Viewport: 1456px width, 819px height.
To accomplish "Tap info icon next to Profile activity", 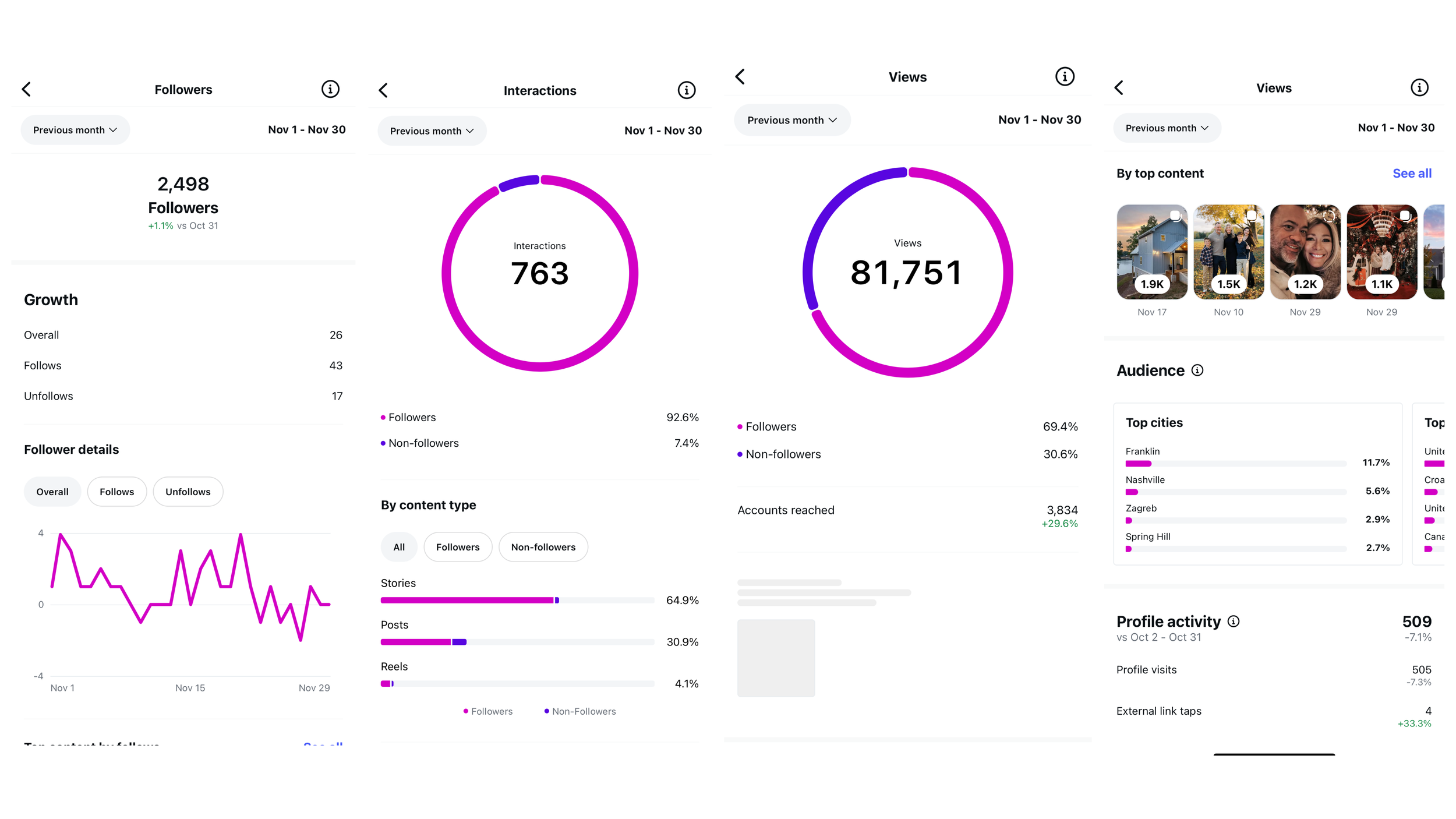I will click(x=1234, y=622).
